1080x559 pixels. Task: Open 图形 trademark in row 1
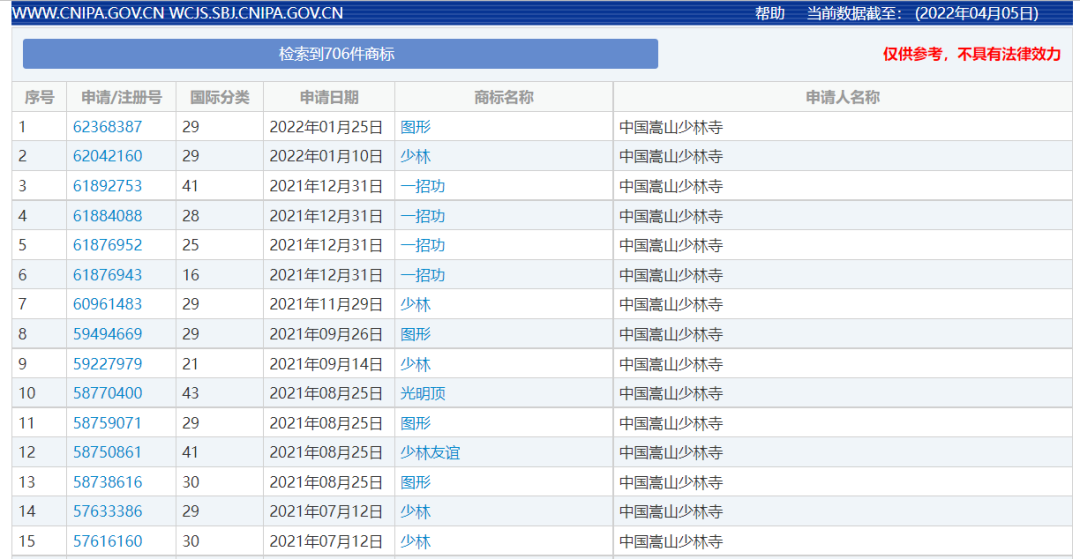[x=415, y=127]
